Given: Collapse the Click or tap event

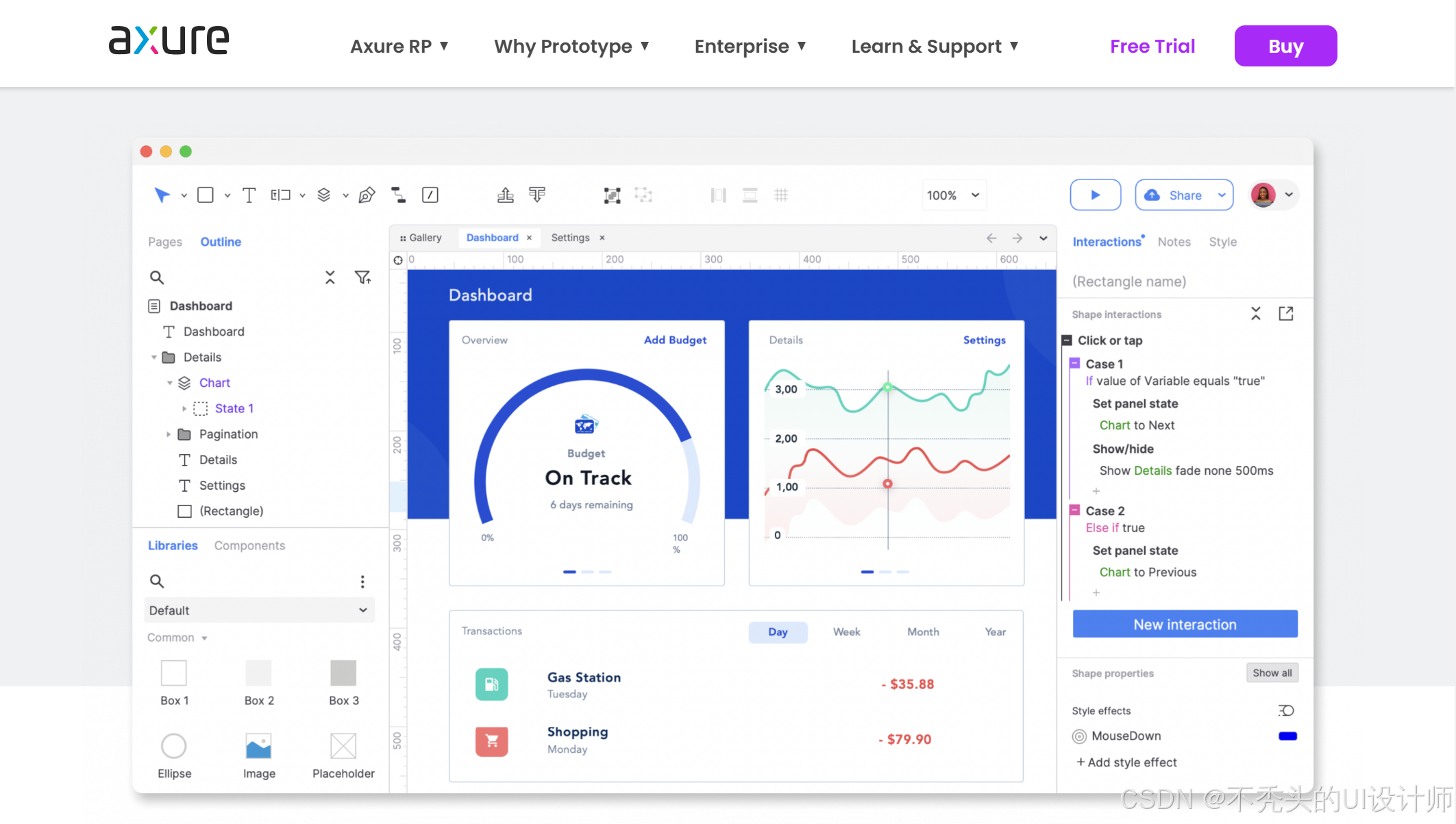Looking at the screenshot, I should [x=1067, y=340].
